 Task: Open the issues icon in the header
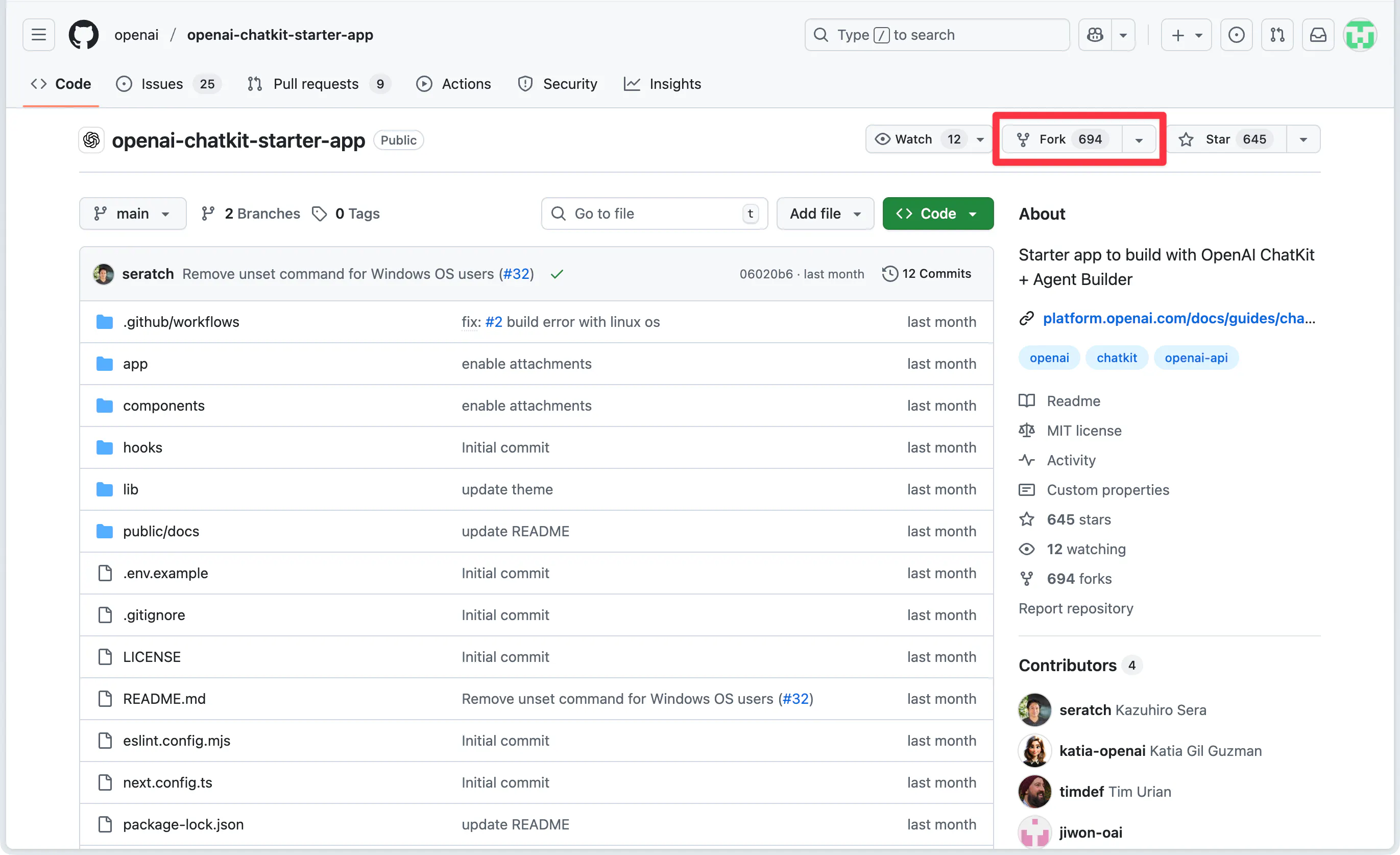[1236, 35]
